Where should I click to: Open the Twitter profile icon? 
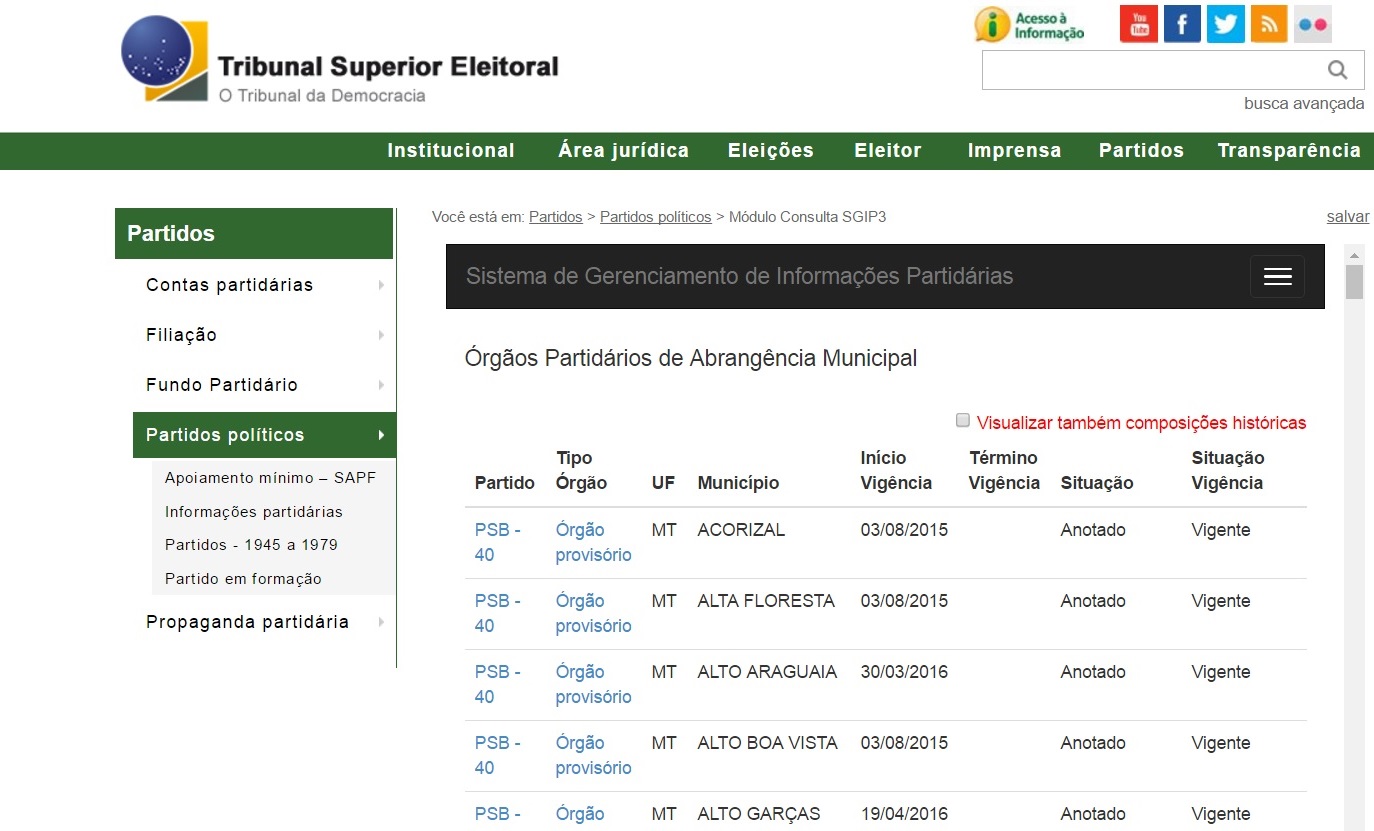click(1225, 24)
